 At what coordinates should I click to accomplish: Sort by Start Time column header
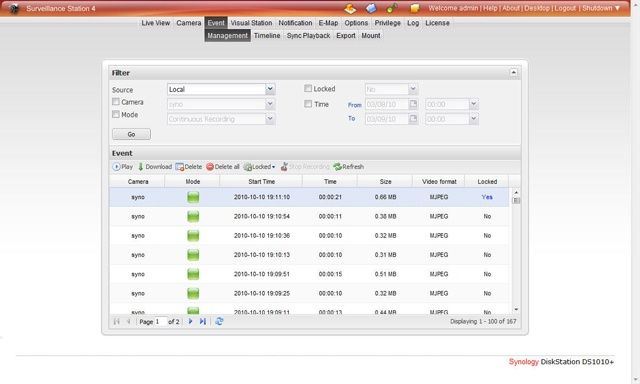point(261,182)
